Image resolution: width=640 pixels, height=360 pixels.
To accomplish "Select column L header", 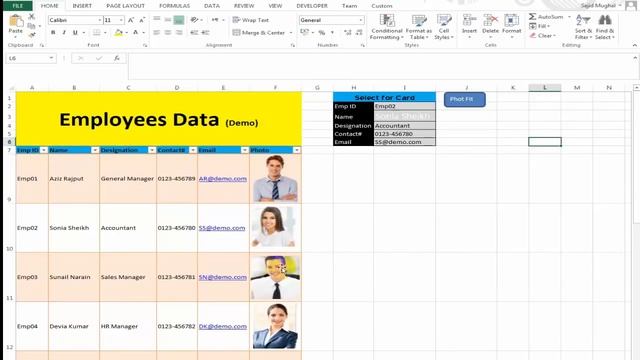I will (x=544, y=87).
